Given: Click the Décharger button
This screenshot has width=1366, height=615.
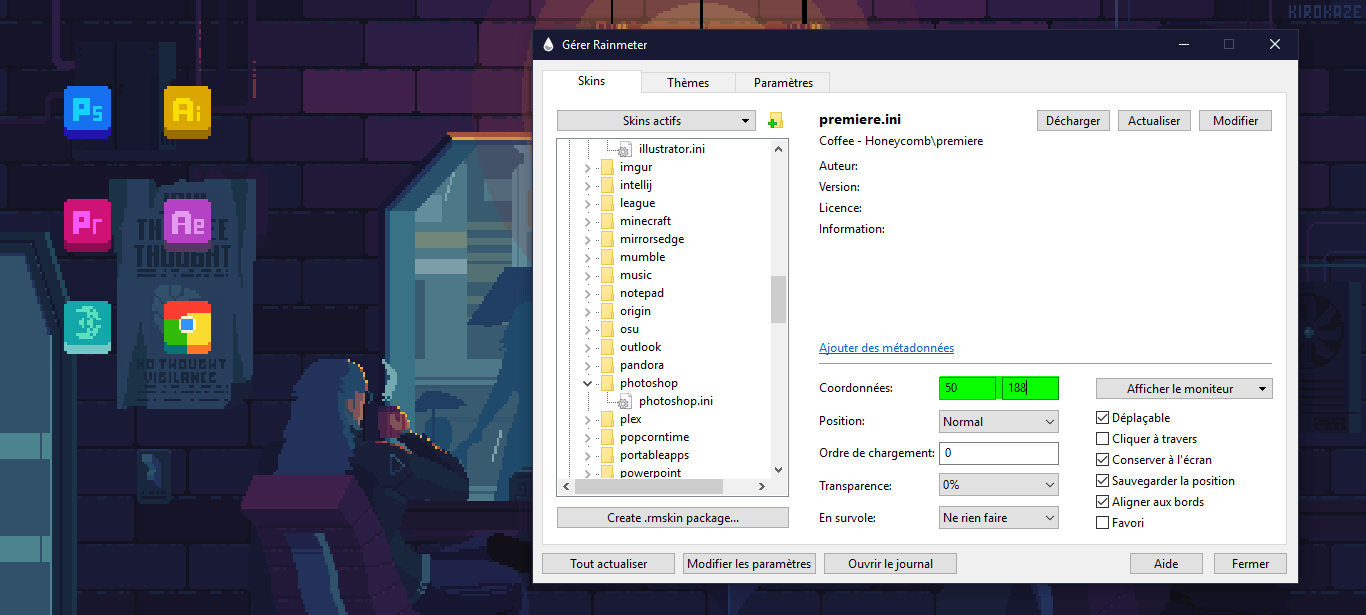Looking at the screenshot, I should click(1073, 121).
